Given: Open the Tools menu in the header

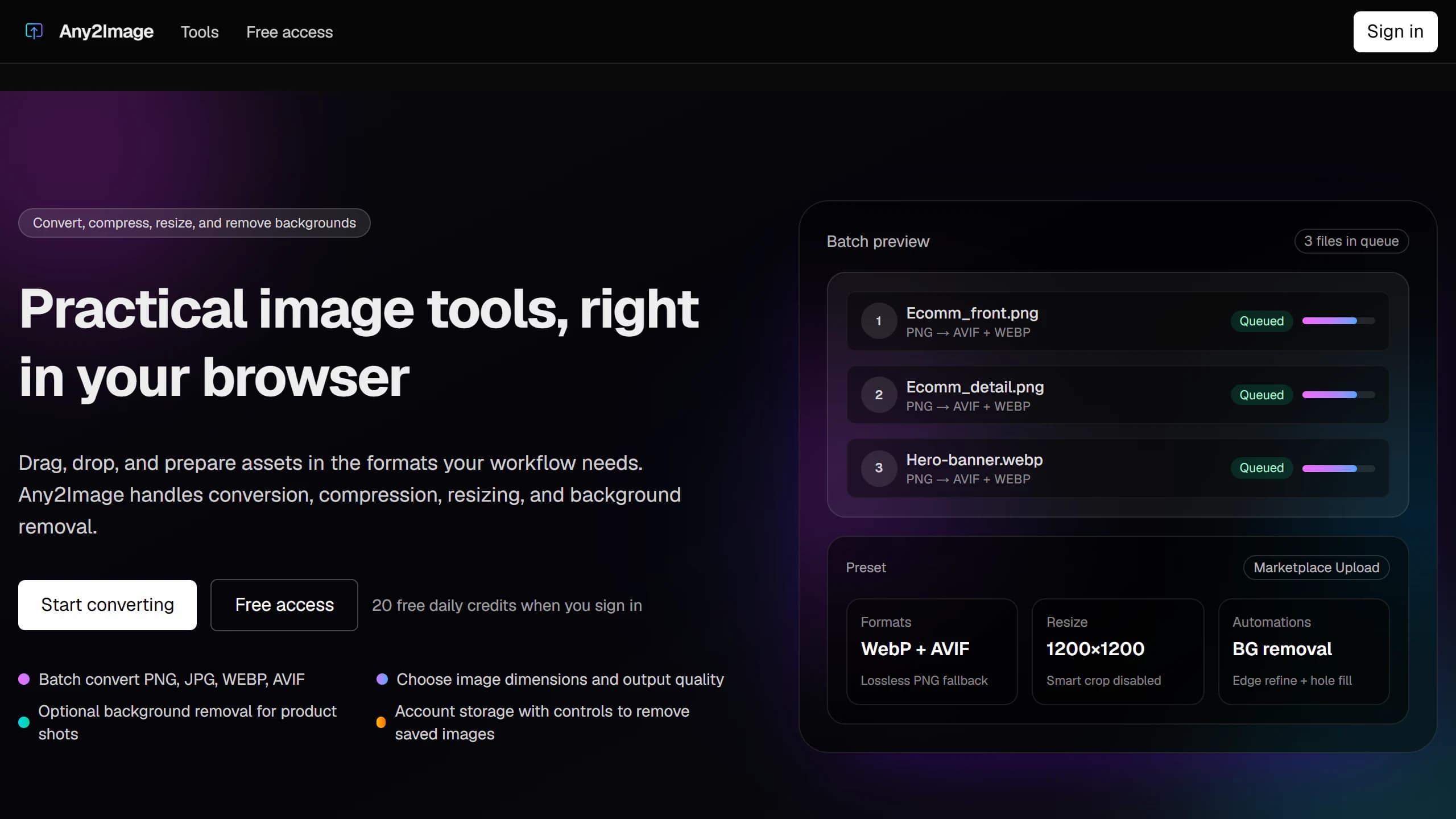Looking at the screenshot, I should point(200,32).
